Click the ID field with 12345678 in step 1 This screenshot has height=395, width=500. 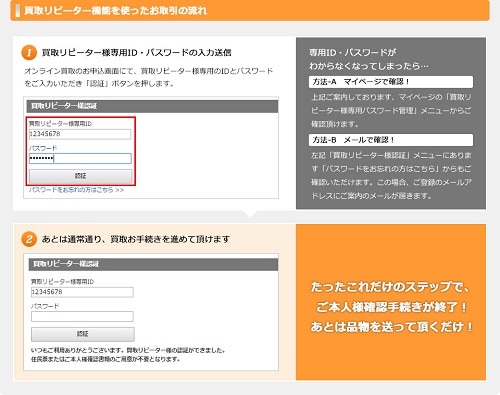80,134
